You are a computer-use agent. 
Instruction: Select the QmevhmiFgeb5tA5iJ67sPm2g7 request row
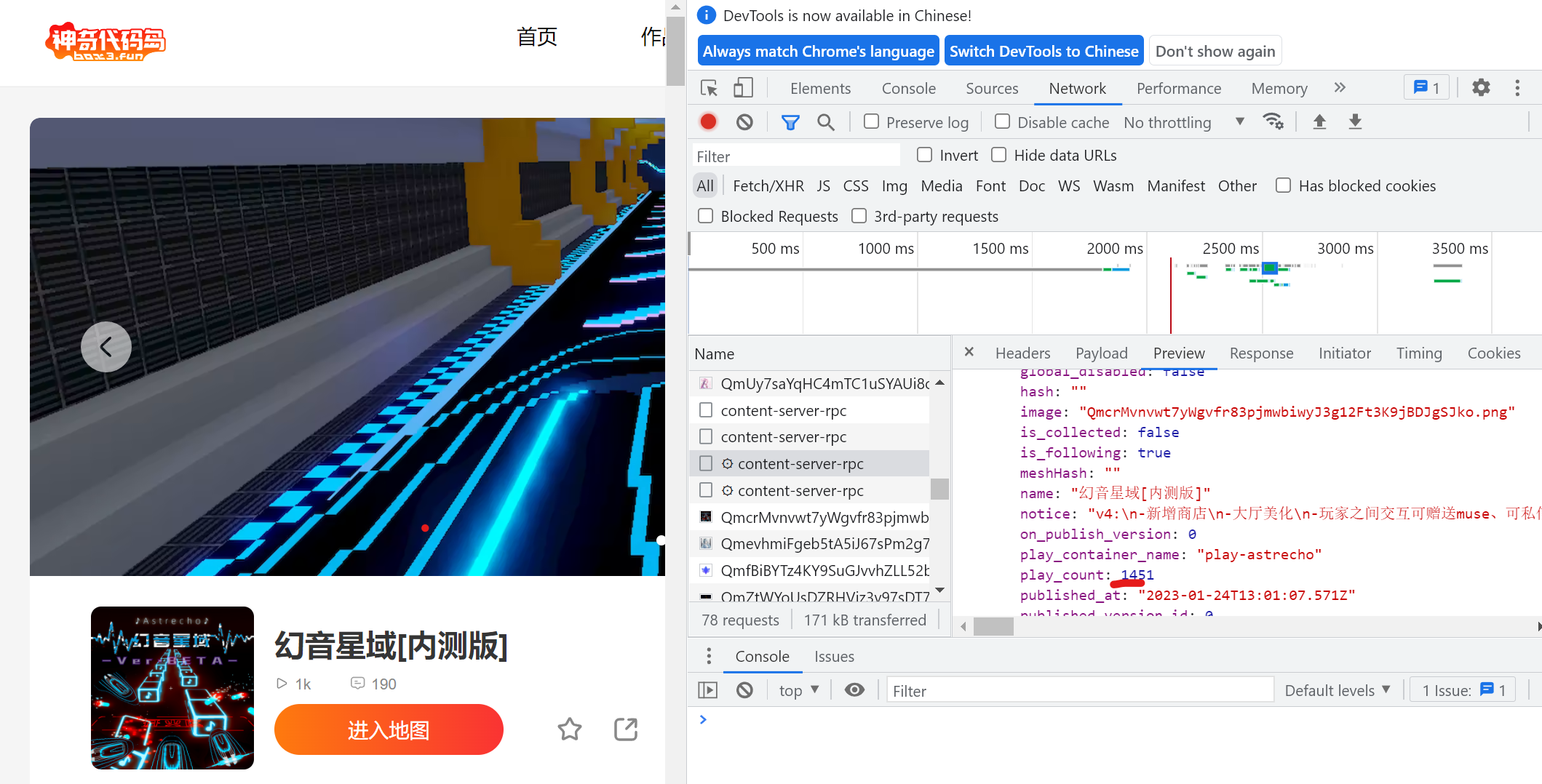click(x=809, y=544)
